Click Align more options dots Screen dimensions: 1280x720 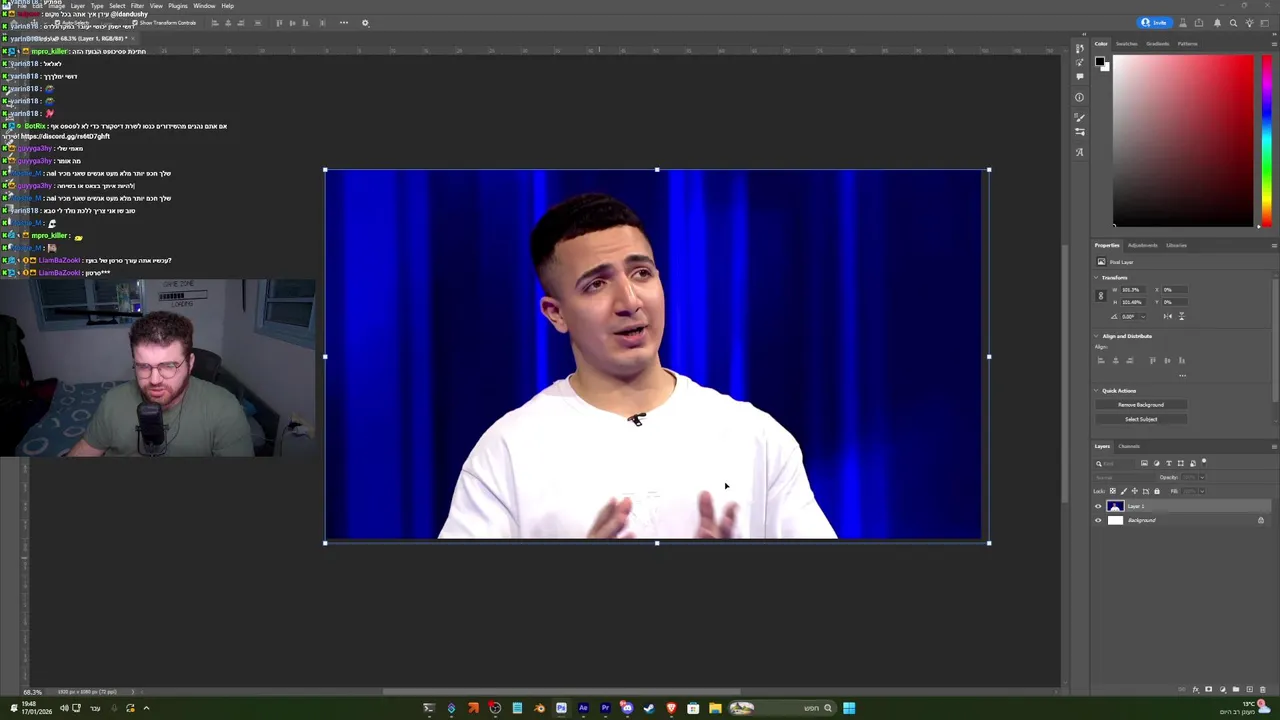(1182, 376)
